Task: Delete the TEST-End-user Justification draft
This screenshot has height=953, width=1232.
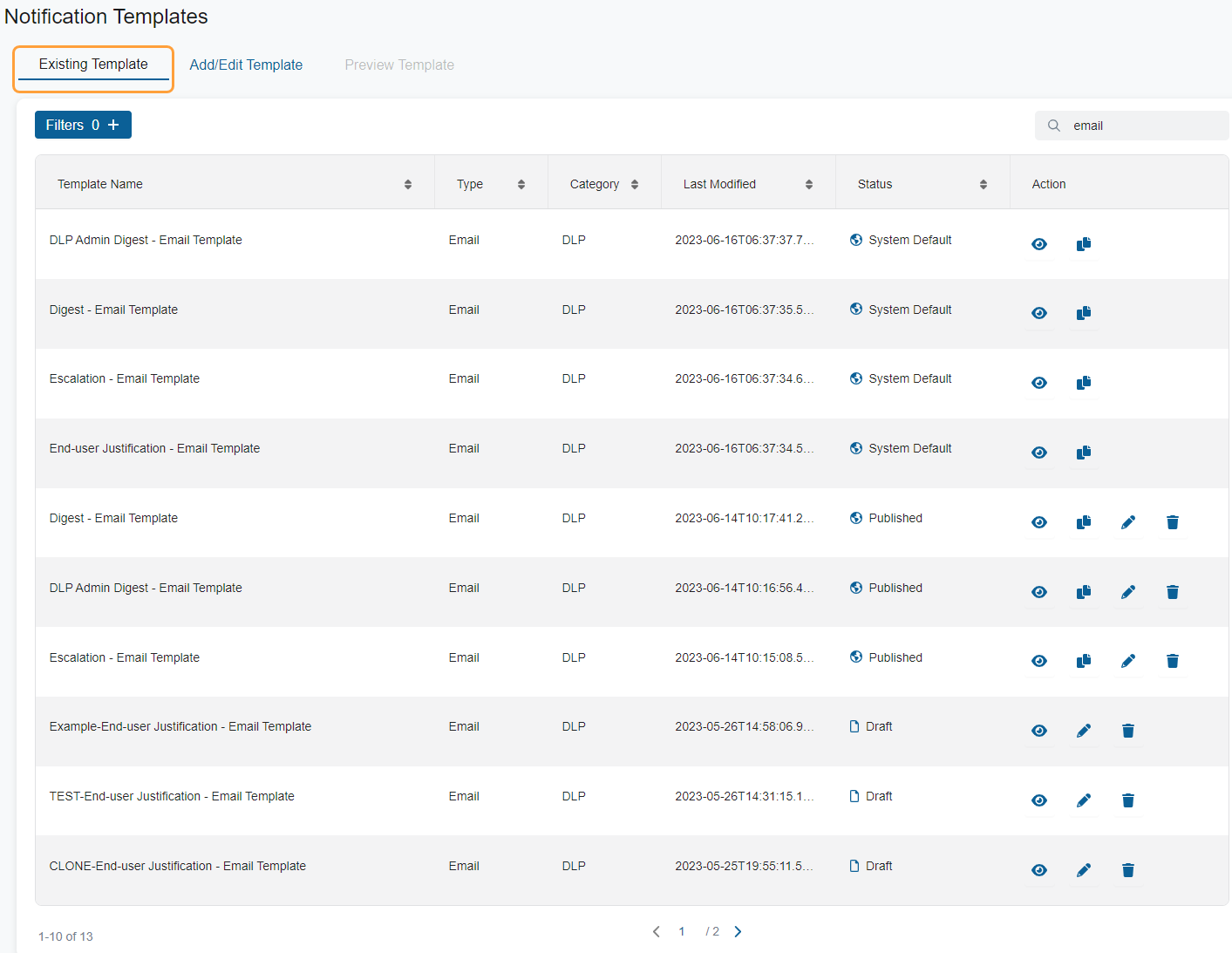Action: pos(1128,800)
